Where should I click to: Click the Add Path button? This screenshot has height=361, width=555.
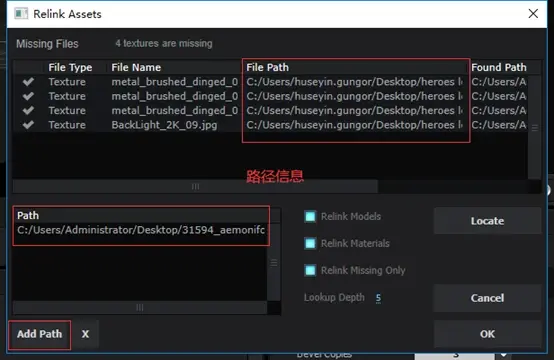pyautogui.click(x=39, y=334)
